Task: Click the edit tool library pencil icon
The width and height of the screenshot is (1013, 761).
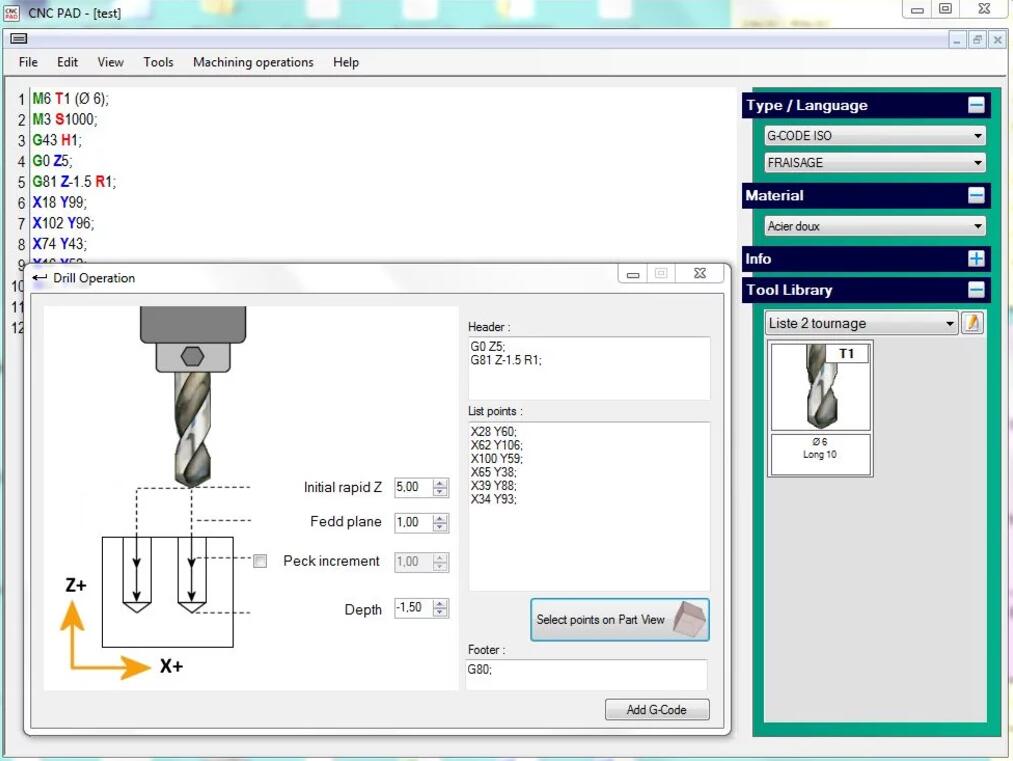Action: click(972, 322)
